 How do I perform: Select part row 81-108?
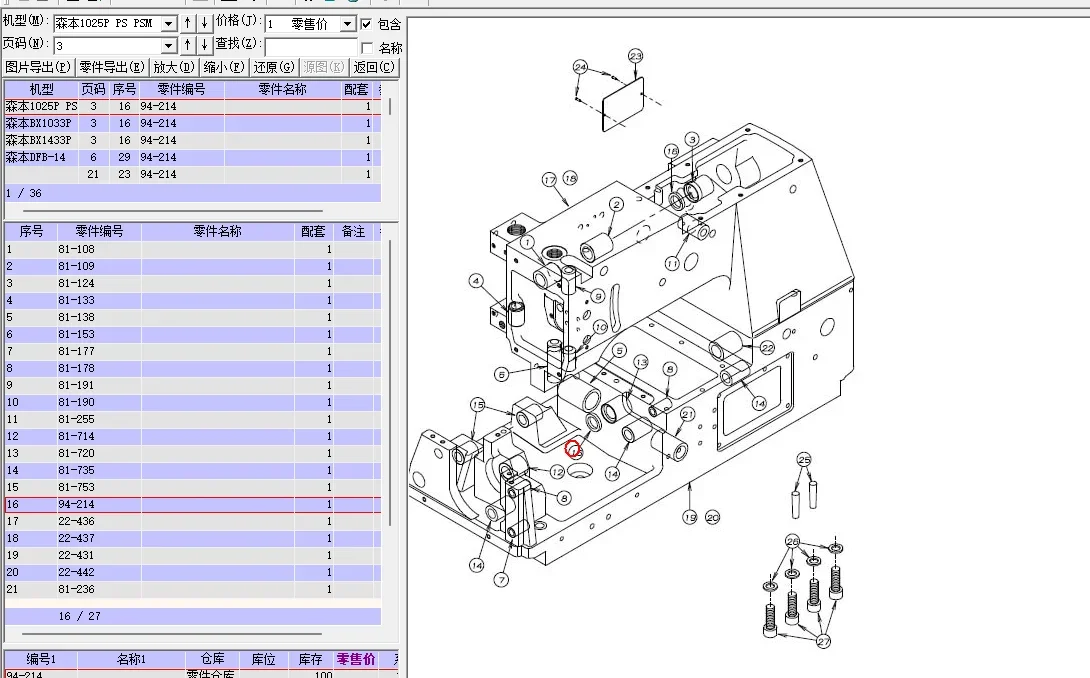coord(193,249)
